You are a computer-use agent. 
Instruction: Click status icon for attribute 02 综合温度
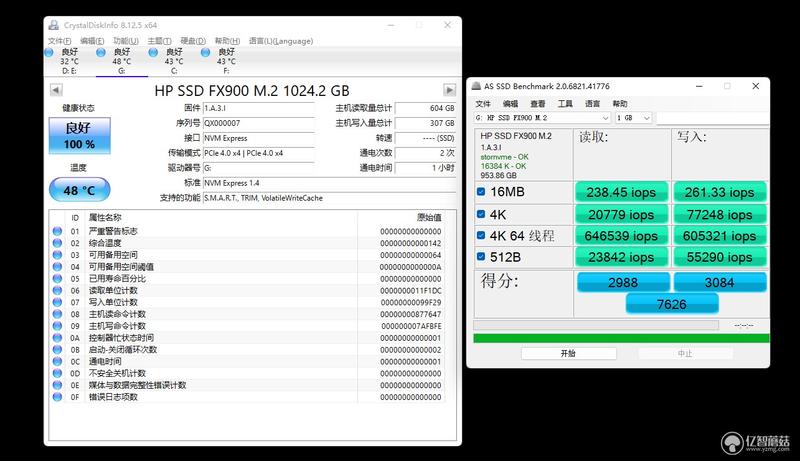pyautogui.click(x=57, y=243)
